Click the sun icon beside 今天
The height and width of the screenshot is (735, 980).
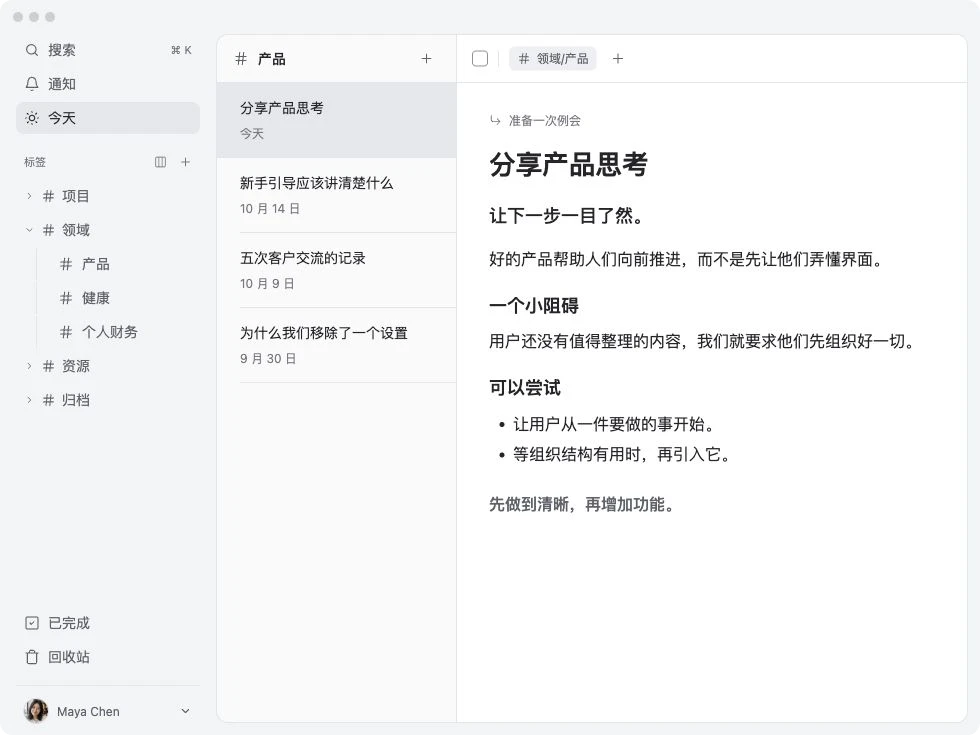coord(32,118)
